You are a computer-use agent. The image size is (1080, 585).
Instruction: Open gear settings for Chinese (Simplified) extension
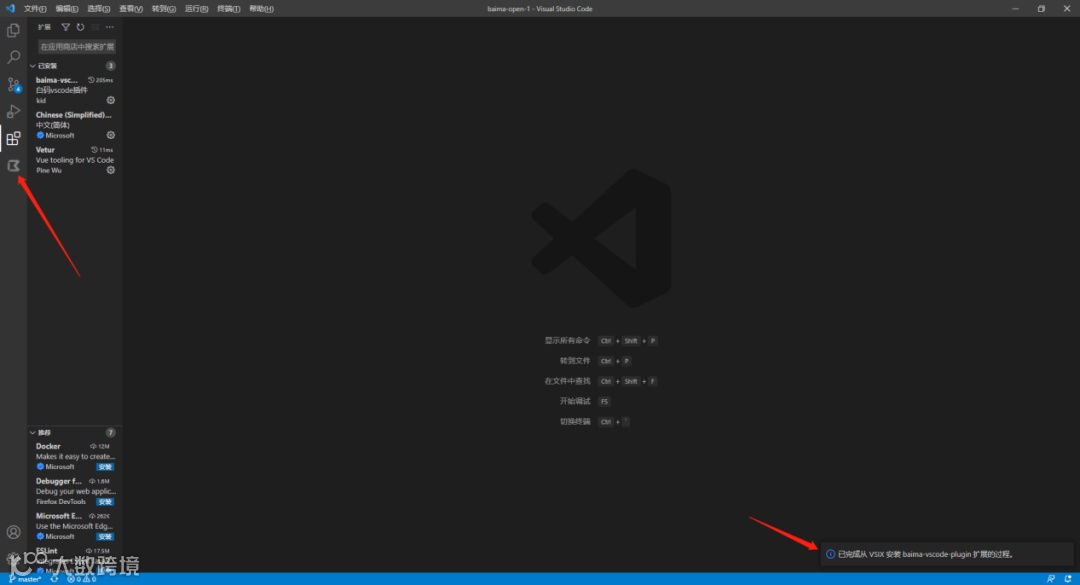point(110,135)
